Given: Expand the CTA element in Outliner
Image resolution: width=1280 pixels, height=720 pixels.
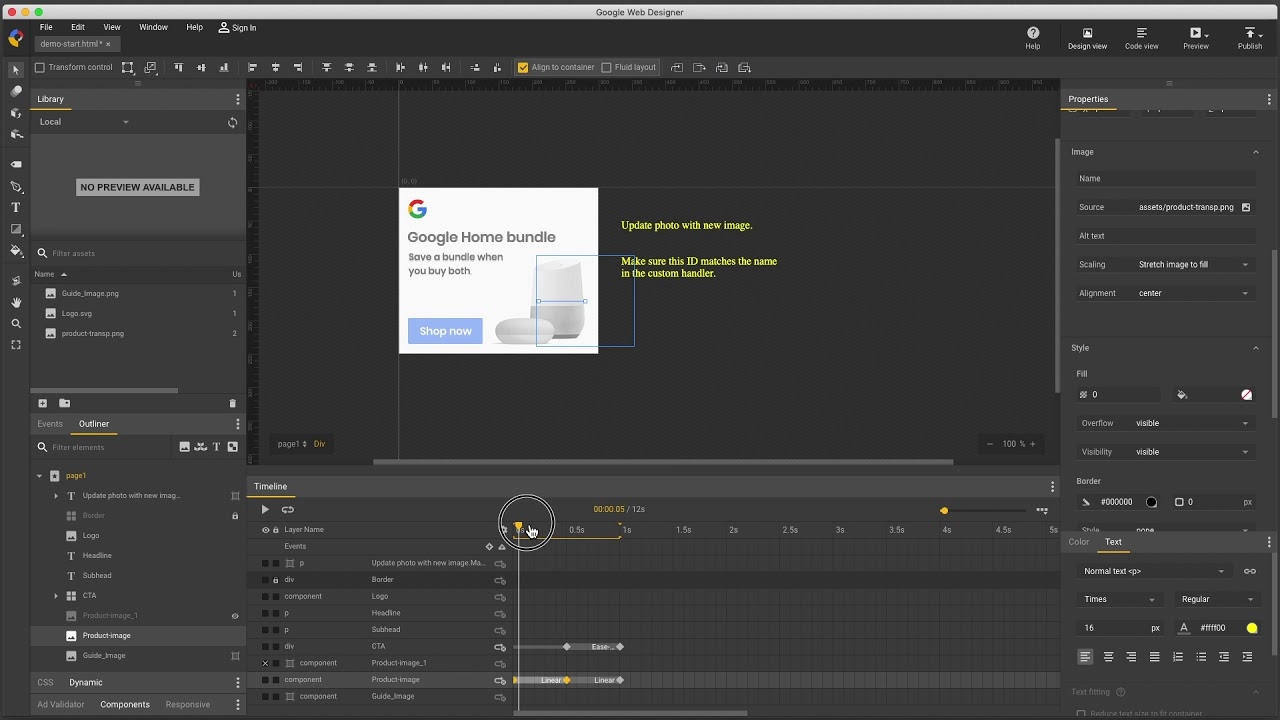Looking at the screenshot, I should [56, 596].
